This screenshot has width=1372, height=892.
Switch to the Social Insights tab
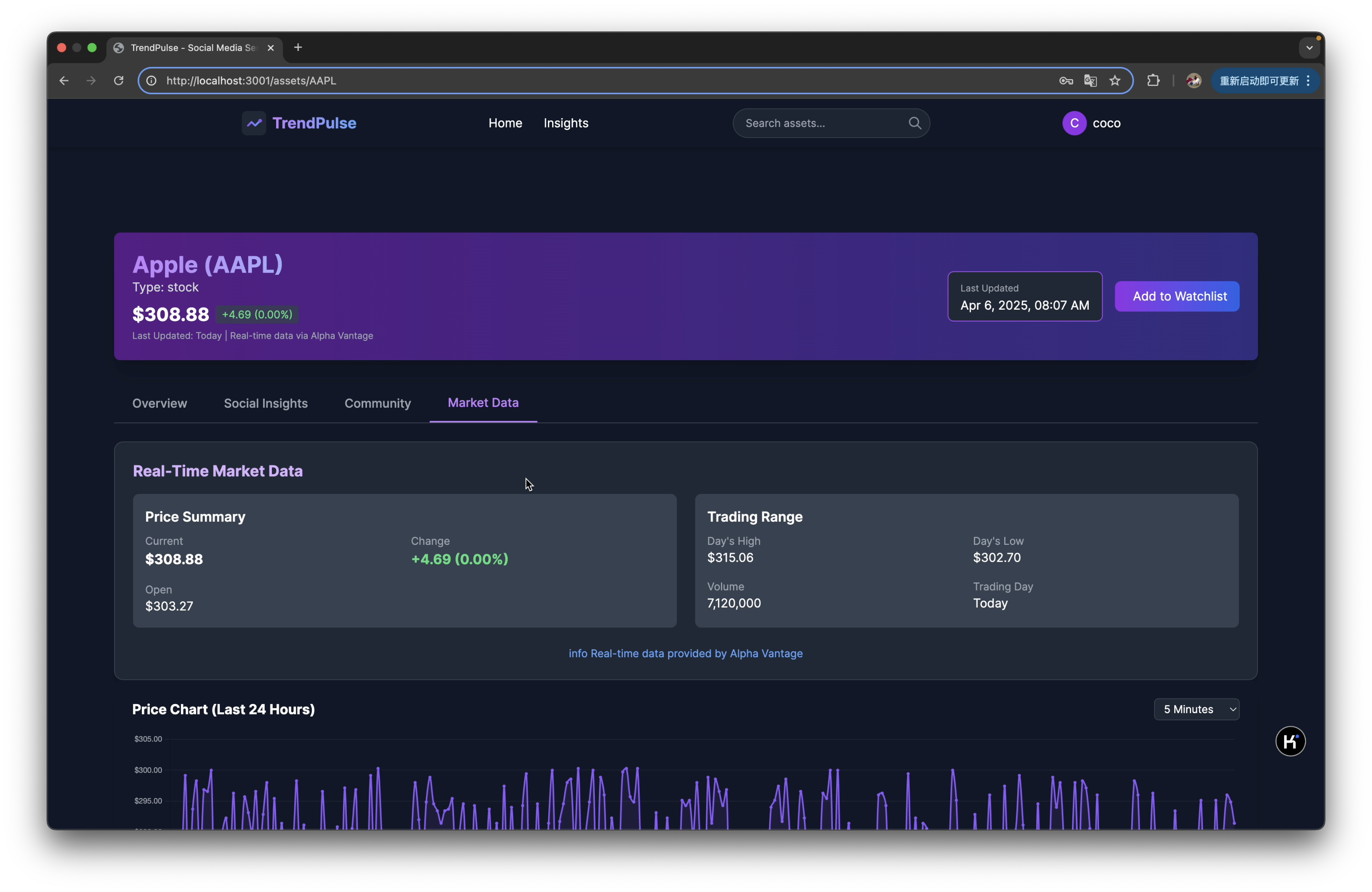[x=266, y=404]
